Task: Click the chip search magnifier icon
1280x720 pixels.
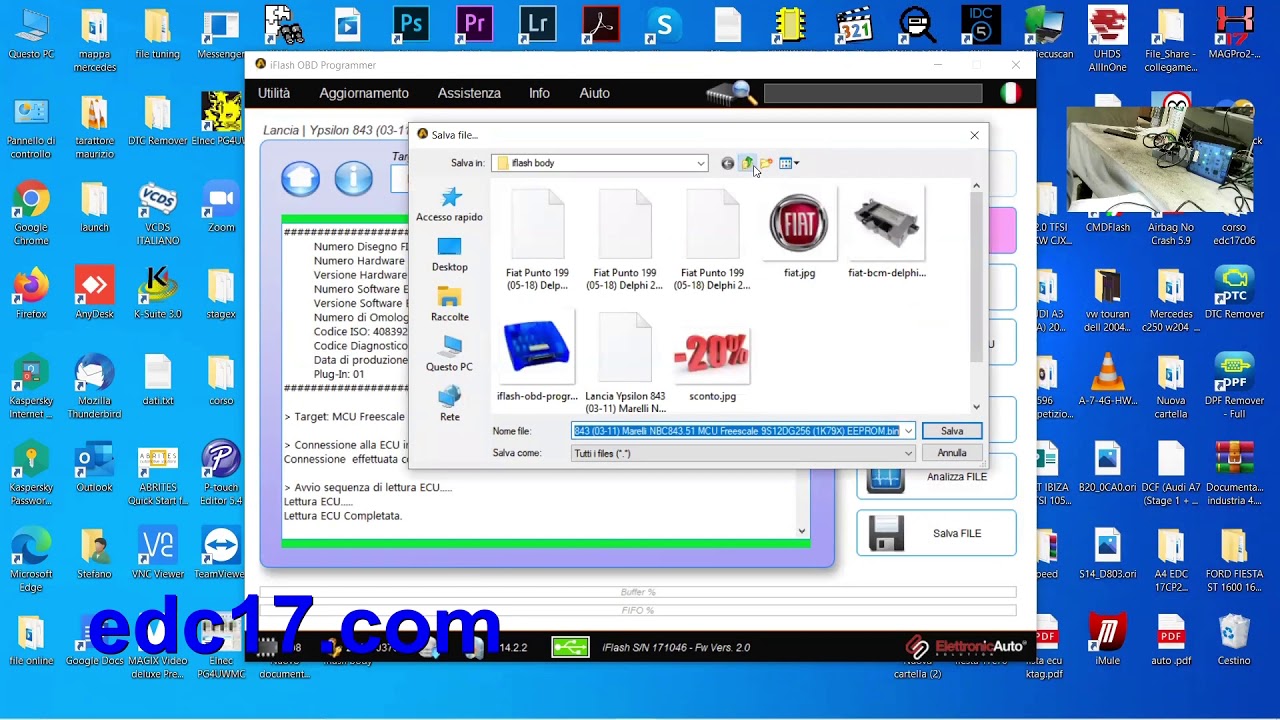Action: coord(731,93)
